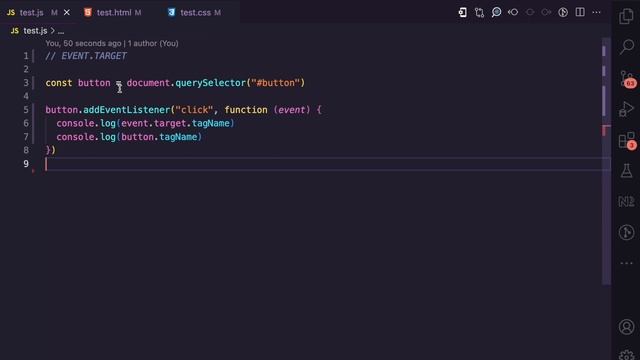Viewport: 640px width, 360px height.
Task: Click the 'You, 50 seconds ago' blame annotation
Action: point(83,43)
